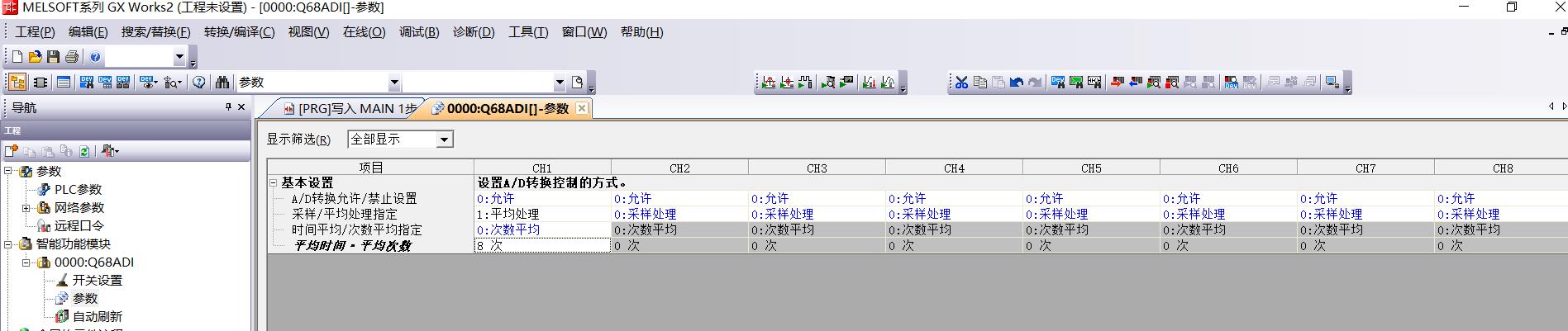Click CH1 average count cell showing 8 次

point(542,246)
